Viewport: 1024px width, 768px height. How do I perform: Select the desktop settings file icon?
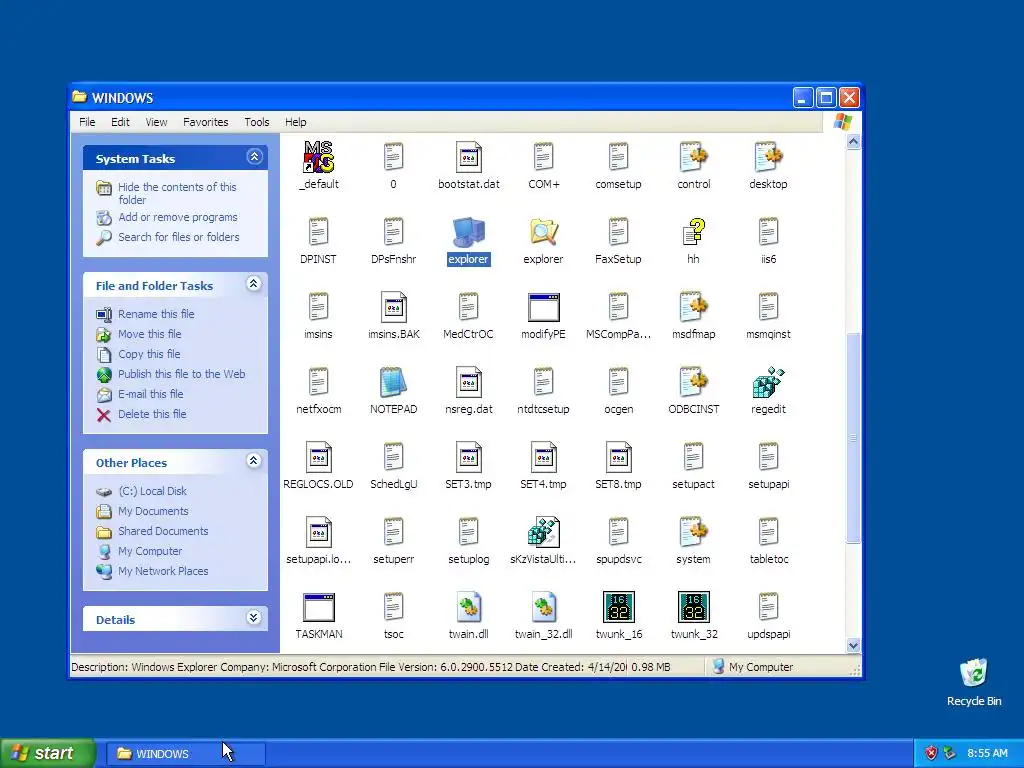(768, 157)
